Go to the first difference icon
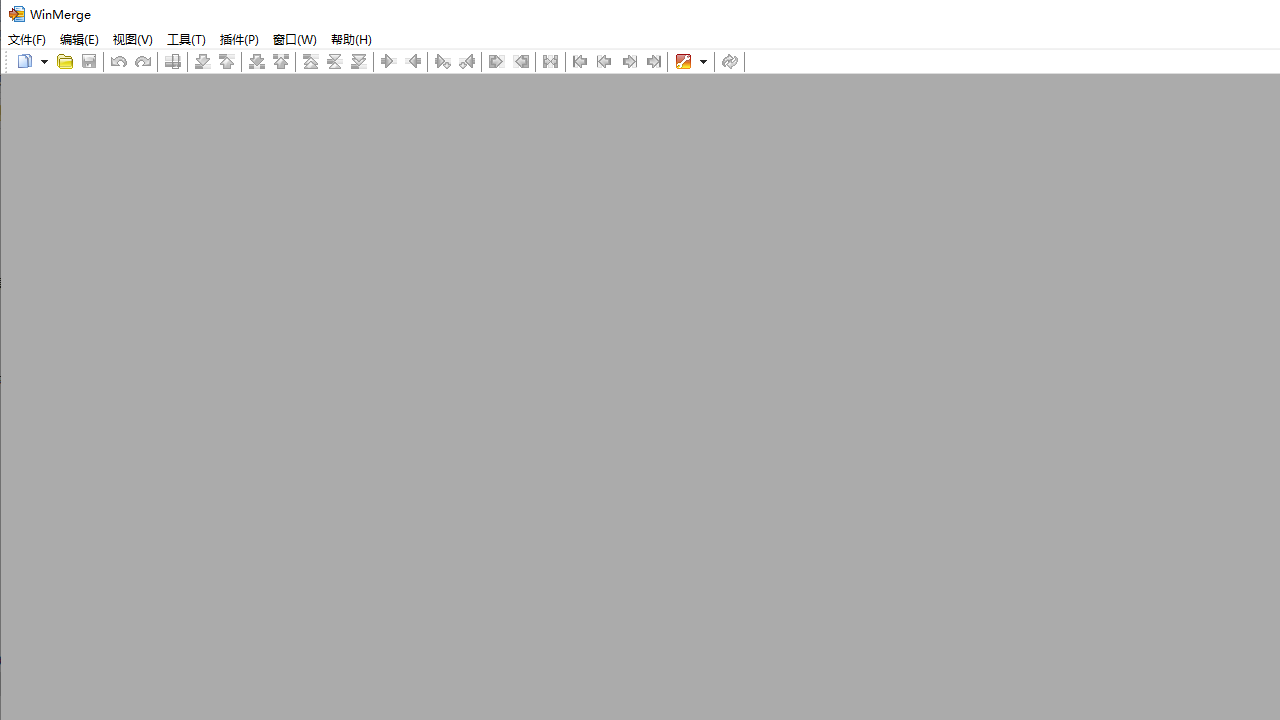 click(x=311, y=62)
